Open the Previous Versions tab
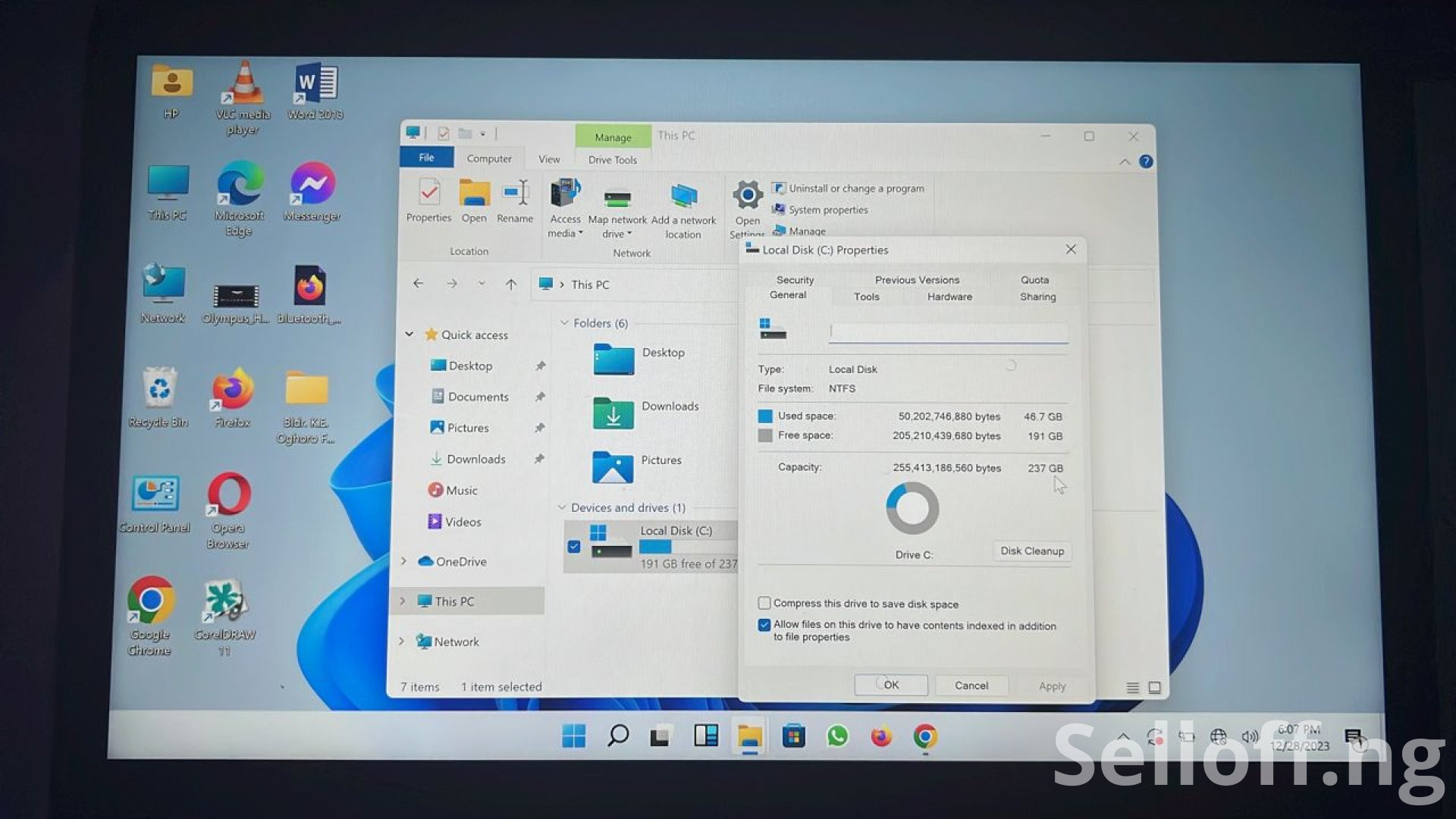 pyautogui.click(x=917, y=280)
